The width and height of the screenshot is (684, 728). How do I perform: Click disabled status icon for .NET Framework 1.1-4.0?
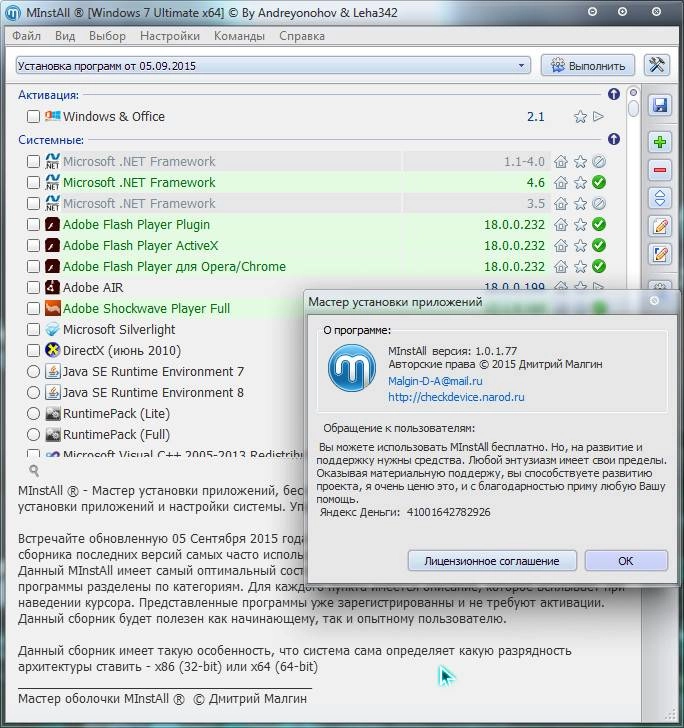tap(599, 162)
